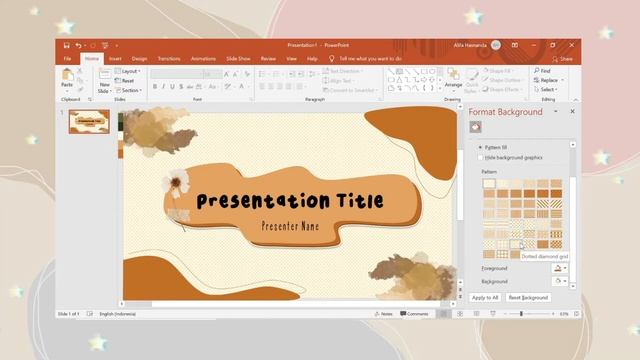Image resolution: width=640 pixels, height=360 pixels.
Task: Save the presentation from Quick Access Toolbar
Action: [x=67, y=45]
